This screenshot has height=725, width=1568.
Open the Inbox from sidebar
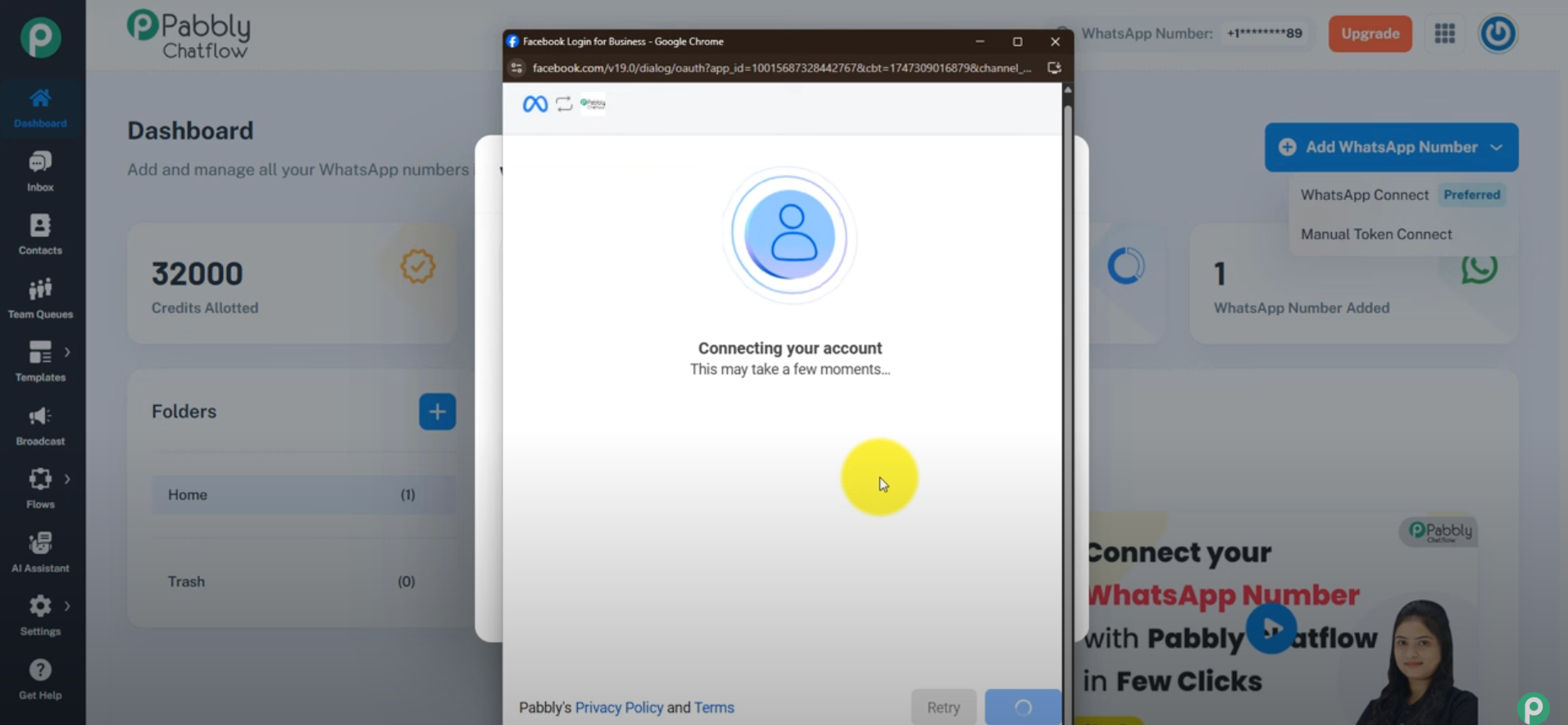40,171
